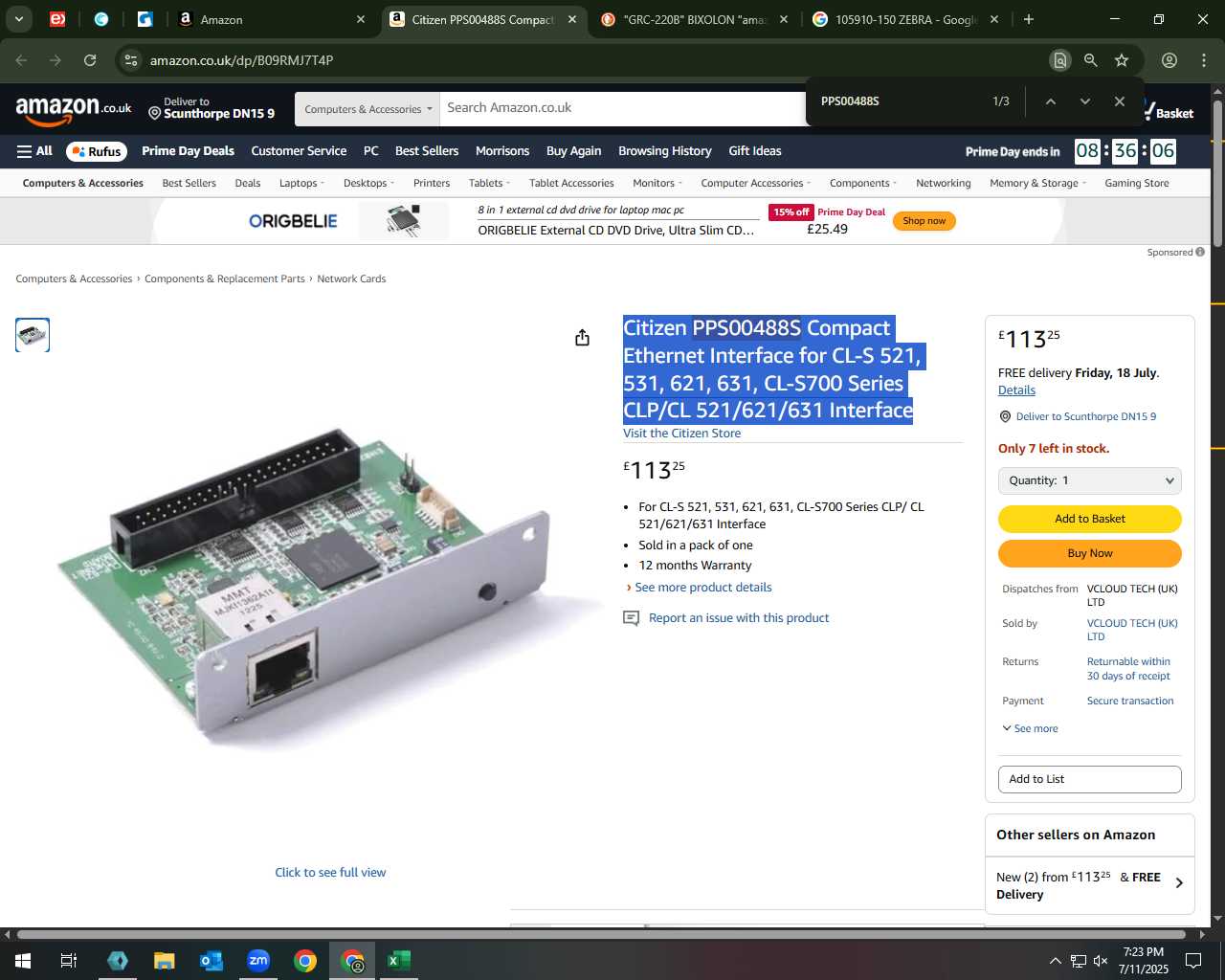Open Outlook from taskbar
The height and width of the screenshot is (980, 1225).
(212, 961)
